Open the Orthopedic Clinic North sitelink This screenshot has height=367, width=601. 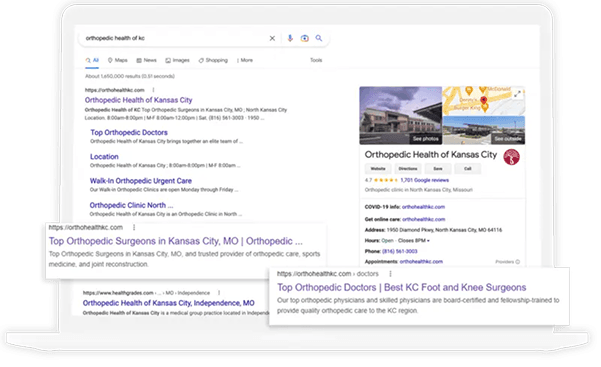pyautogui.click(x=131, y=205)
